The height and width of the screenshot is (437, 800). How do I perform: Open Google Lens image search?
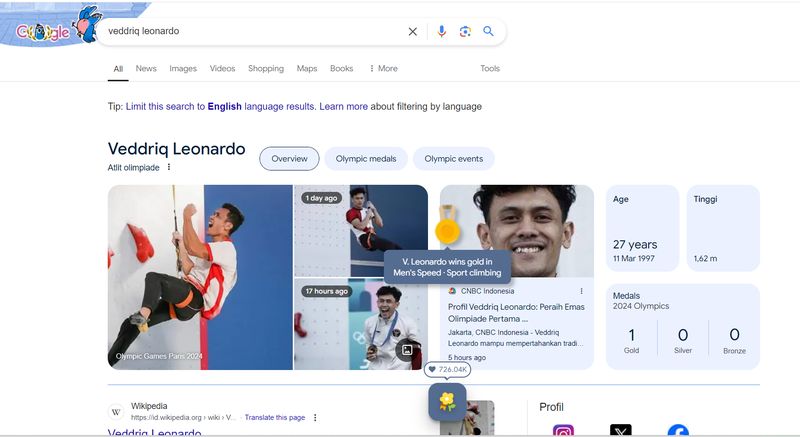(x=465, y=32)
